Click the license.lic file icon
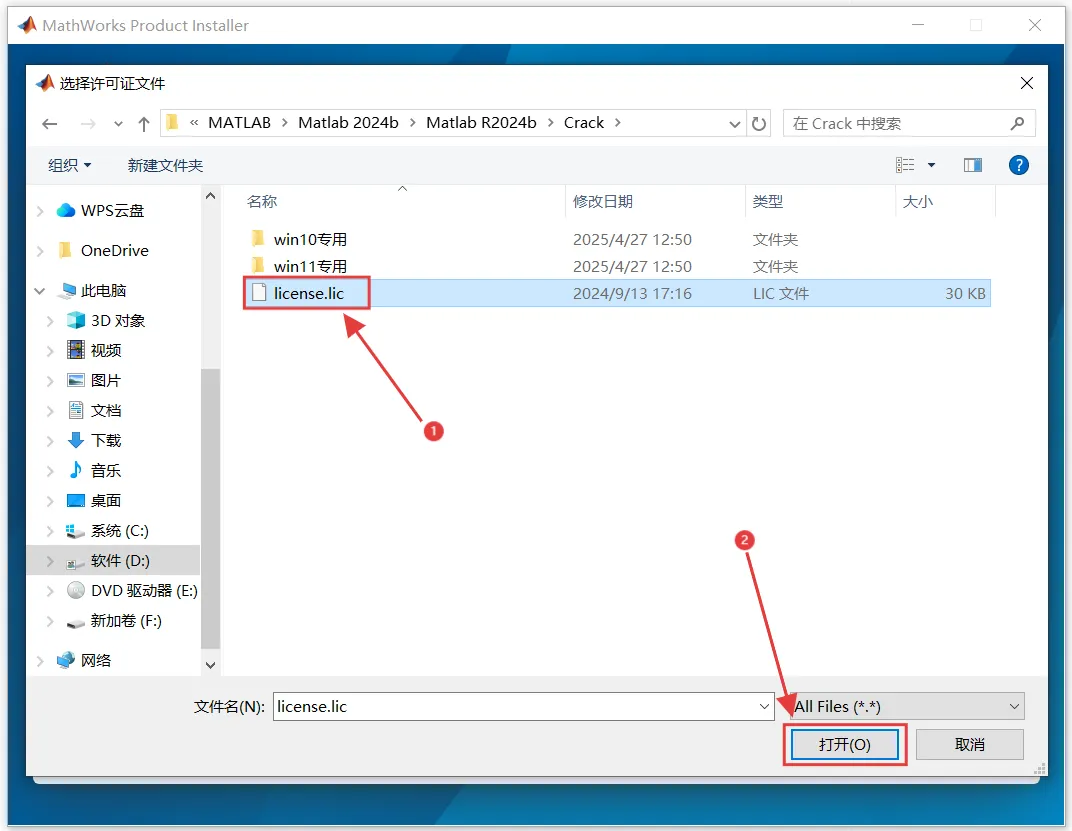This screenshot has height=831, width=1072. [x=258, y=293]
